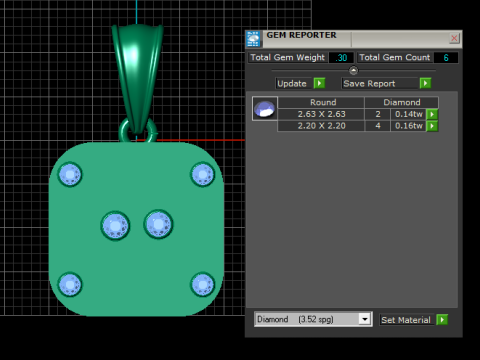
Task: Run Update with its green arrow
Action: coord(319,83)
